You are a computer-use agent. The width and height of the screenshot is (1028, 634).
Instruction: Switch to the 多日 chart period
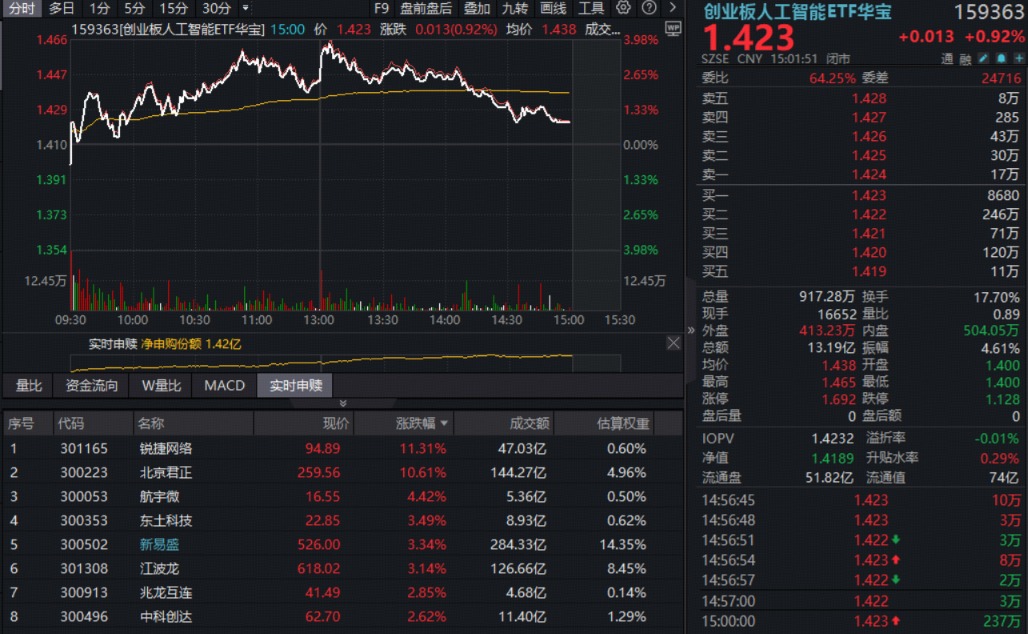pos(62,9)
